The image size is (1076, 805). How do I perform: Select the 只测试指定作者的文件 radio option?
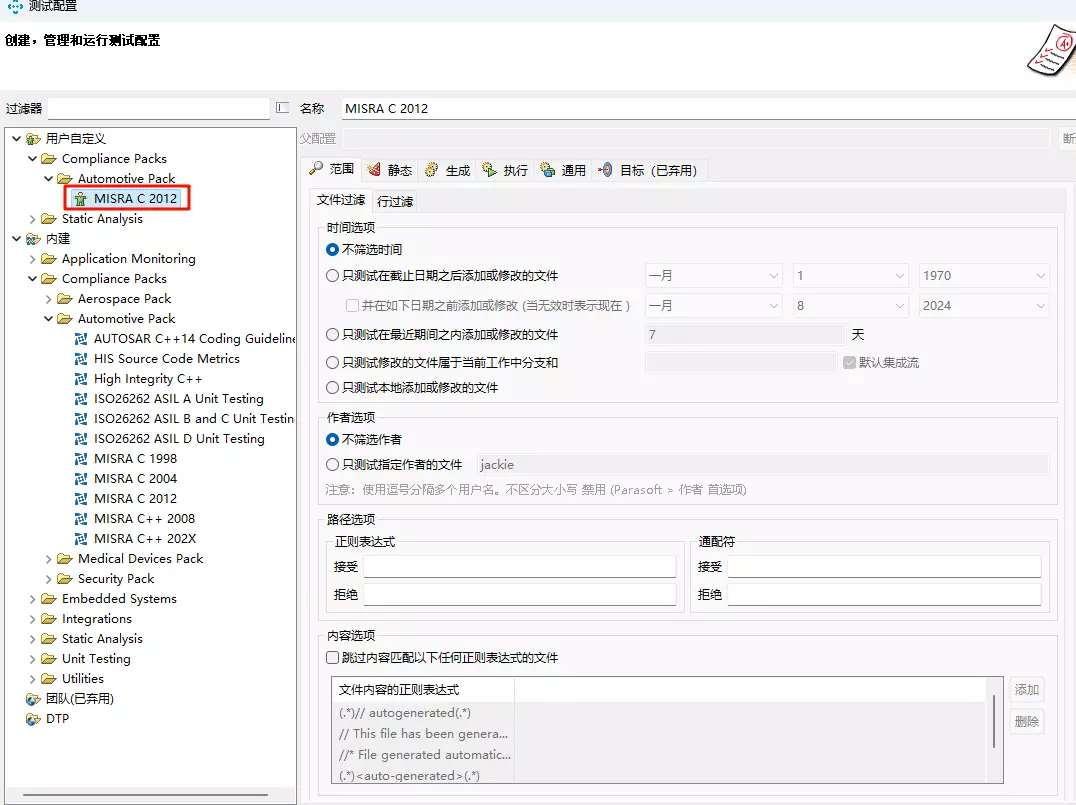point(333,465)
